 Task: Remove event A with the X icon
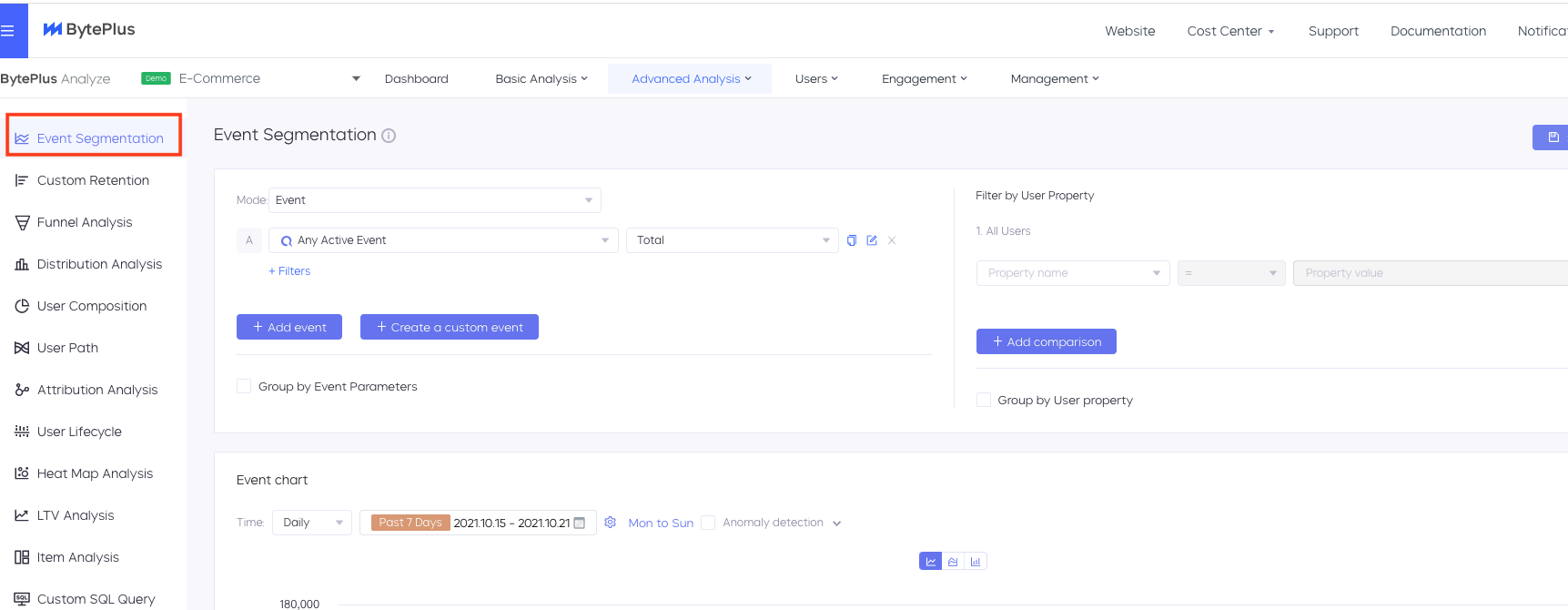pyautogui.click(x=892, y=240)
